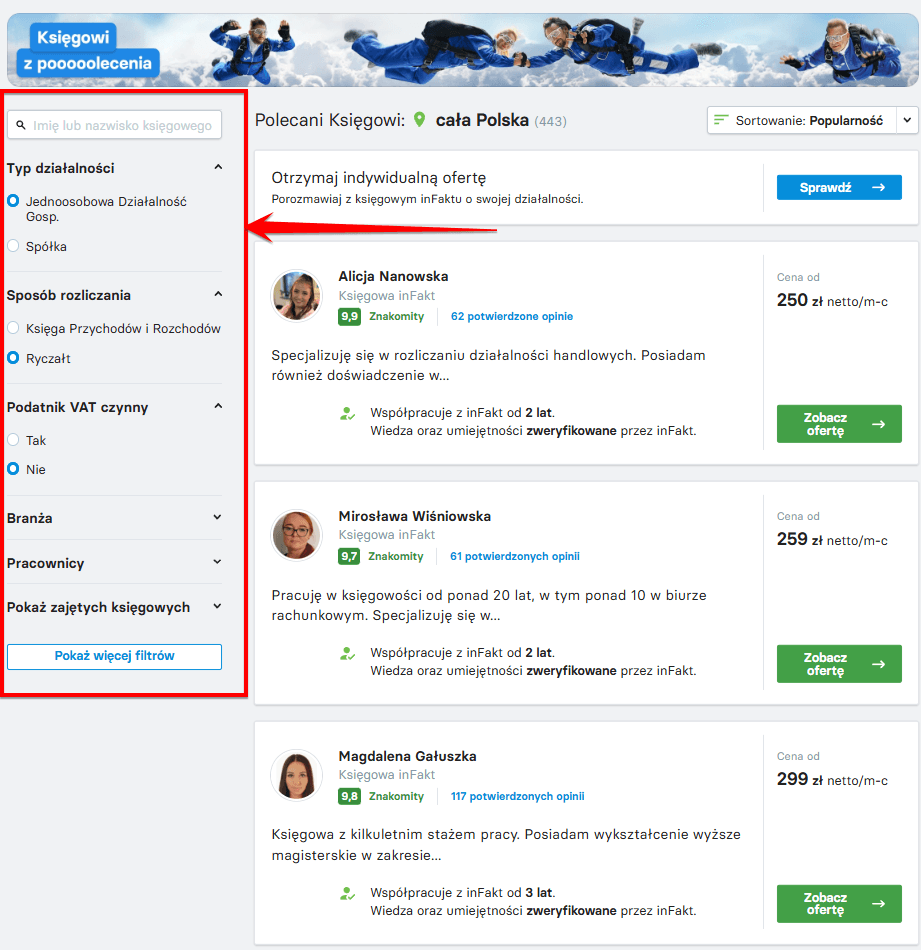Image resolution: width=921 pixels, height=950 pixels.
Task: Click the 9,7 rating badge
Action: (x=349, y=556)
